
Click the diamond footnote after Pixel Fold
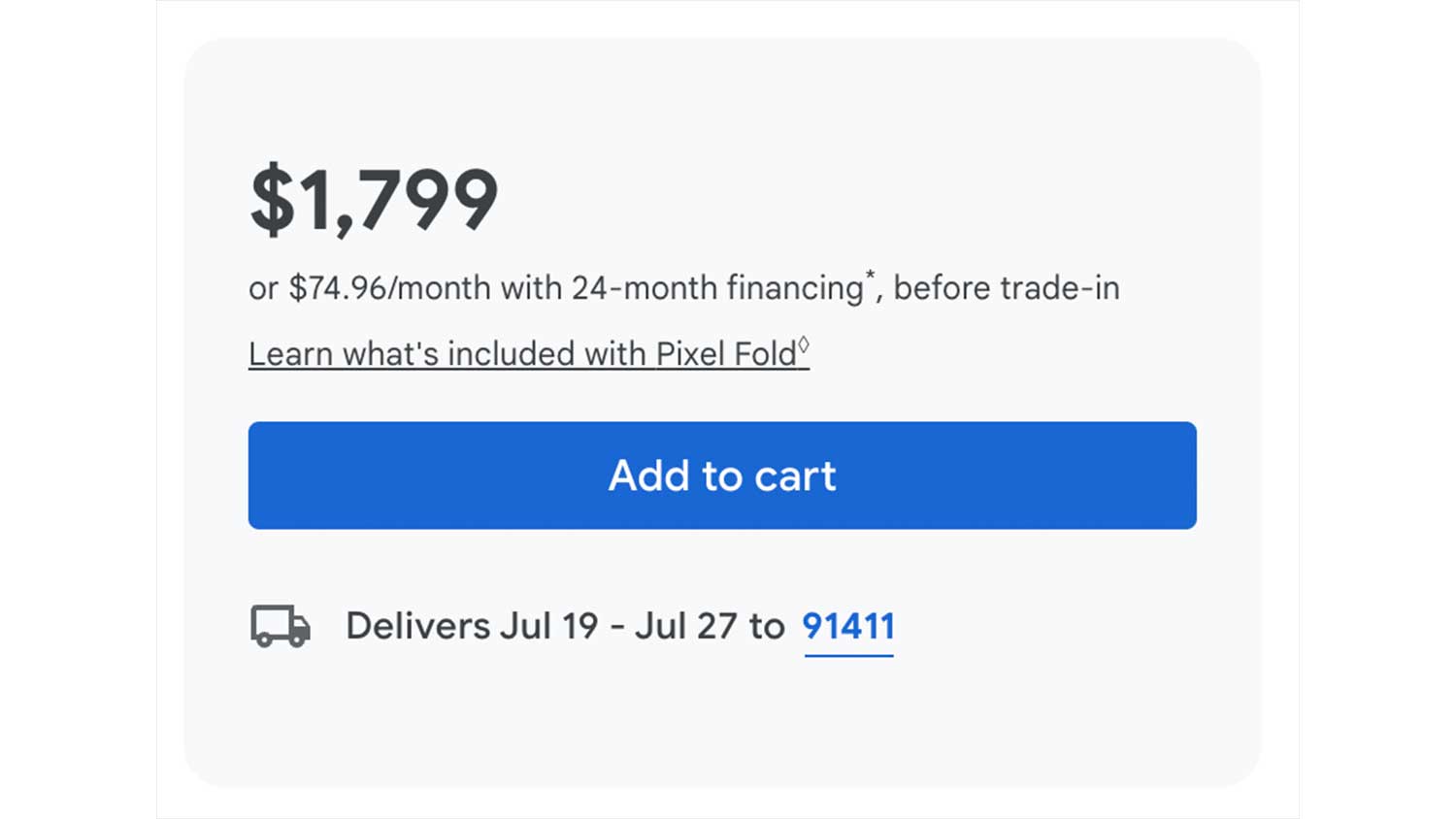[x=804, y=344]
